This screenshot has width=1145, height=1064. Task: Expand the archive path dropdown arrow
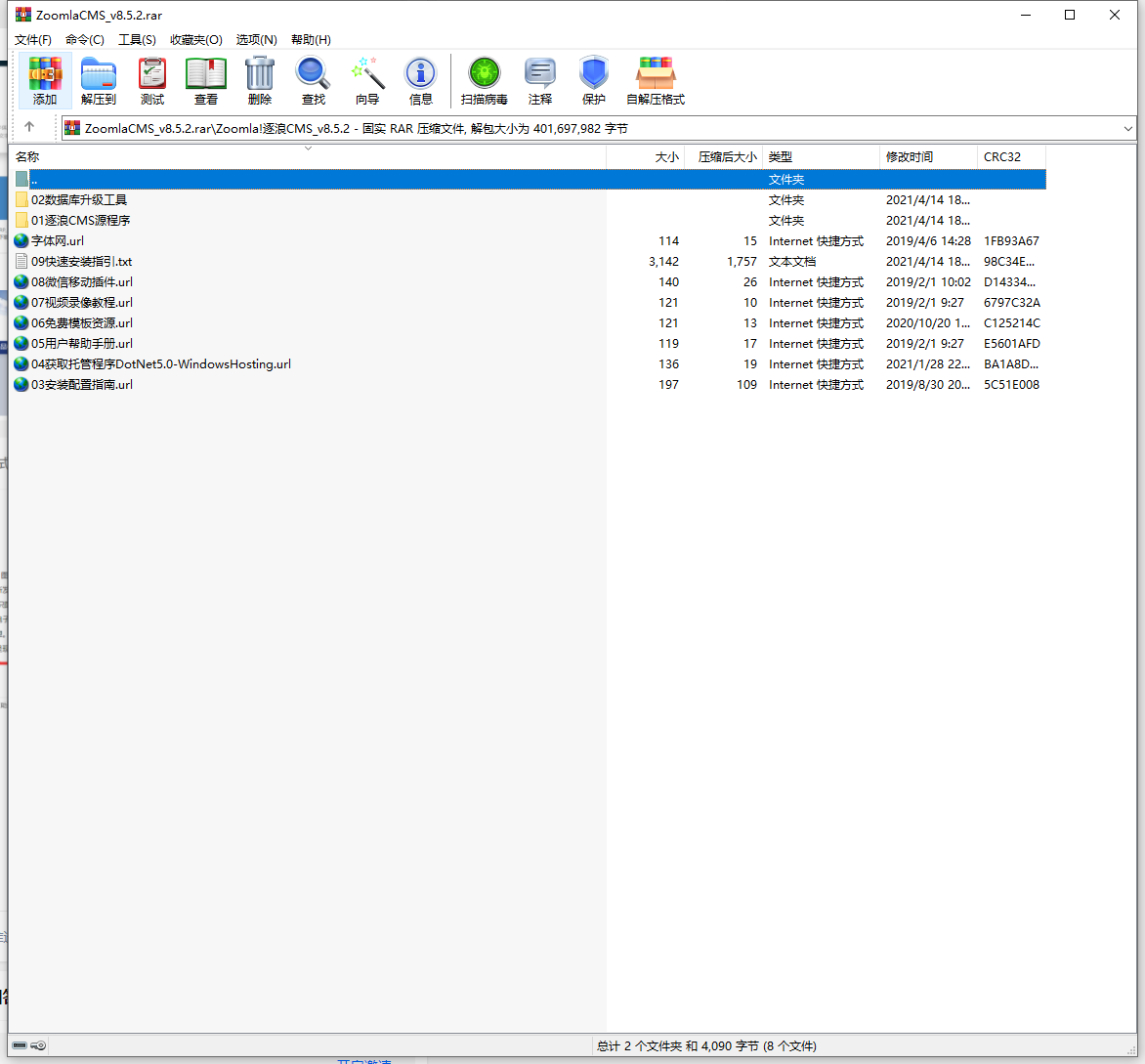point(1127,129)
